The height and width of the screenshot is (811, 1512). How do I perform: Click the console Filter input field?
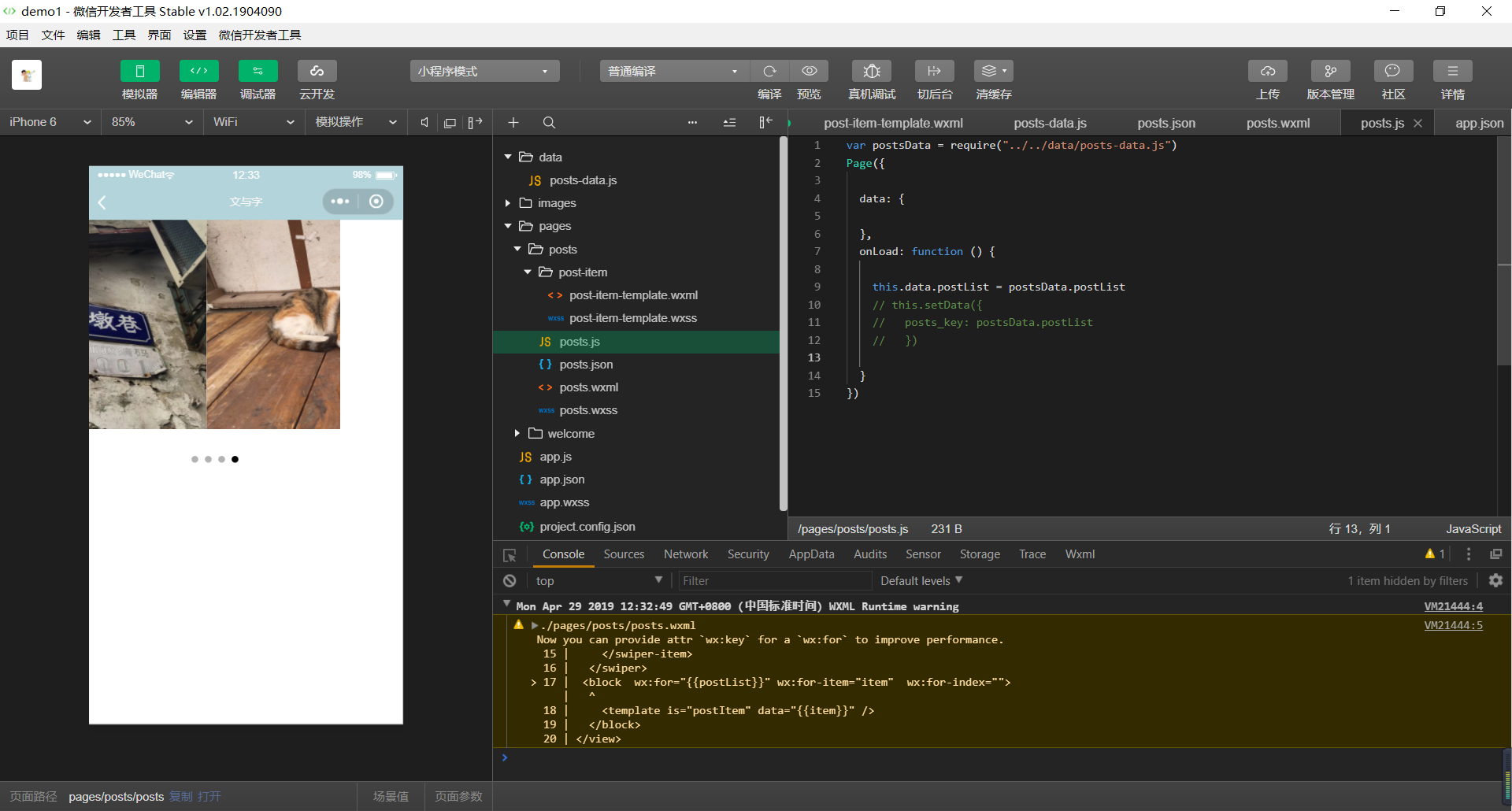(774, 581)
